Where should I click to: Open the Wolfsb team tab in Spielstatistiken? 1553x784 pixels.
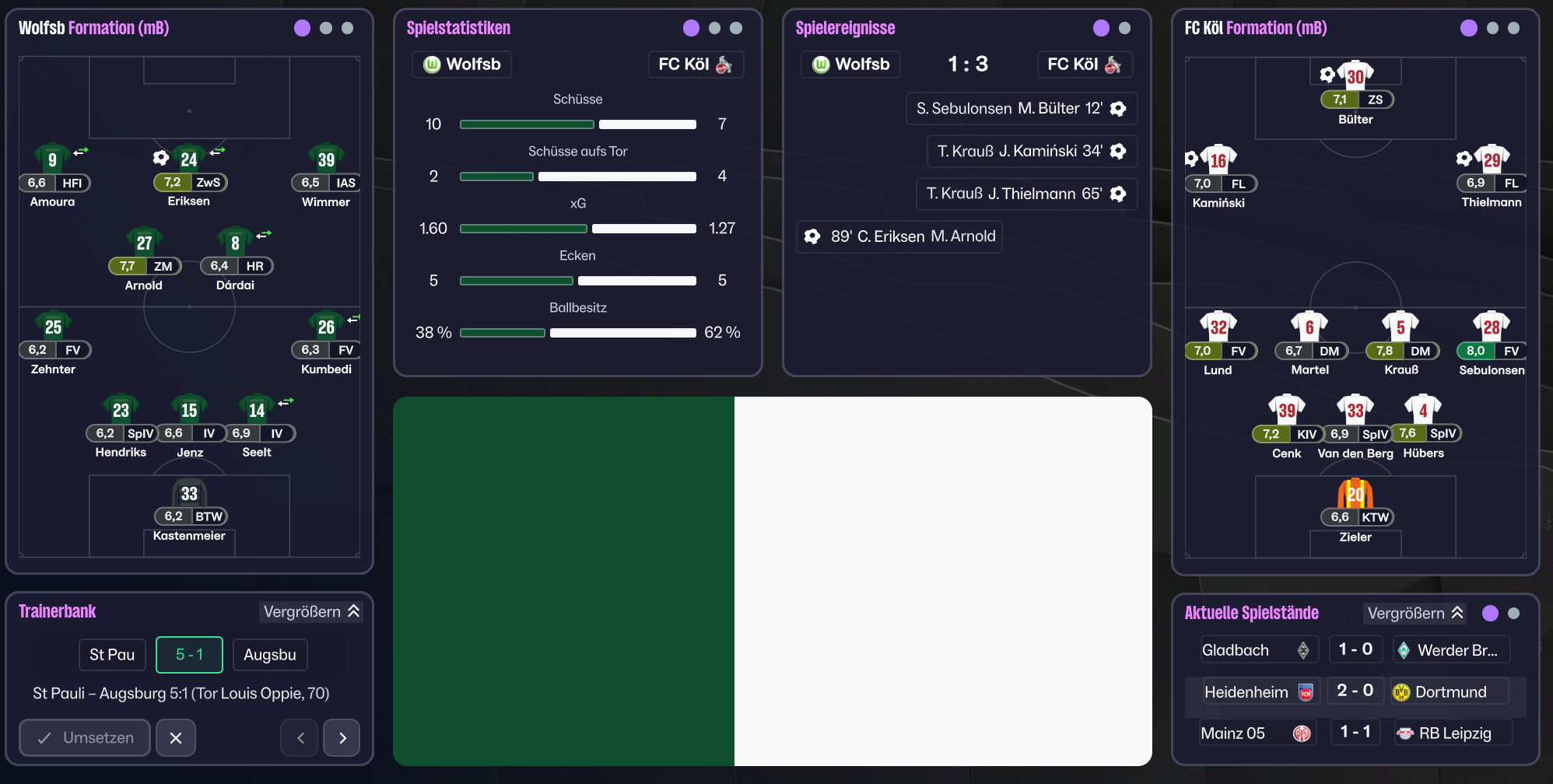click(462, 65)
